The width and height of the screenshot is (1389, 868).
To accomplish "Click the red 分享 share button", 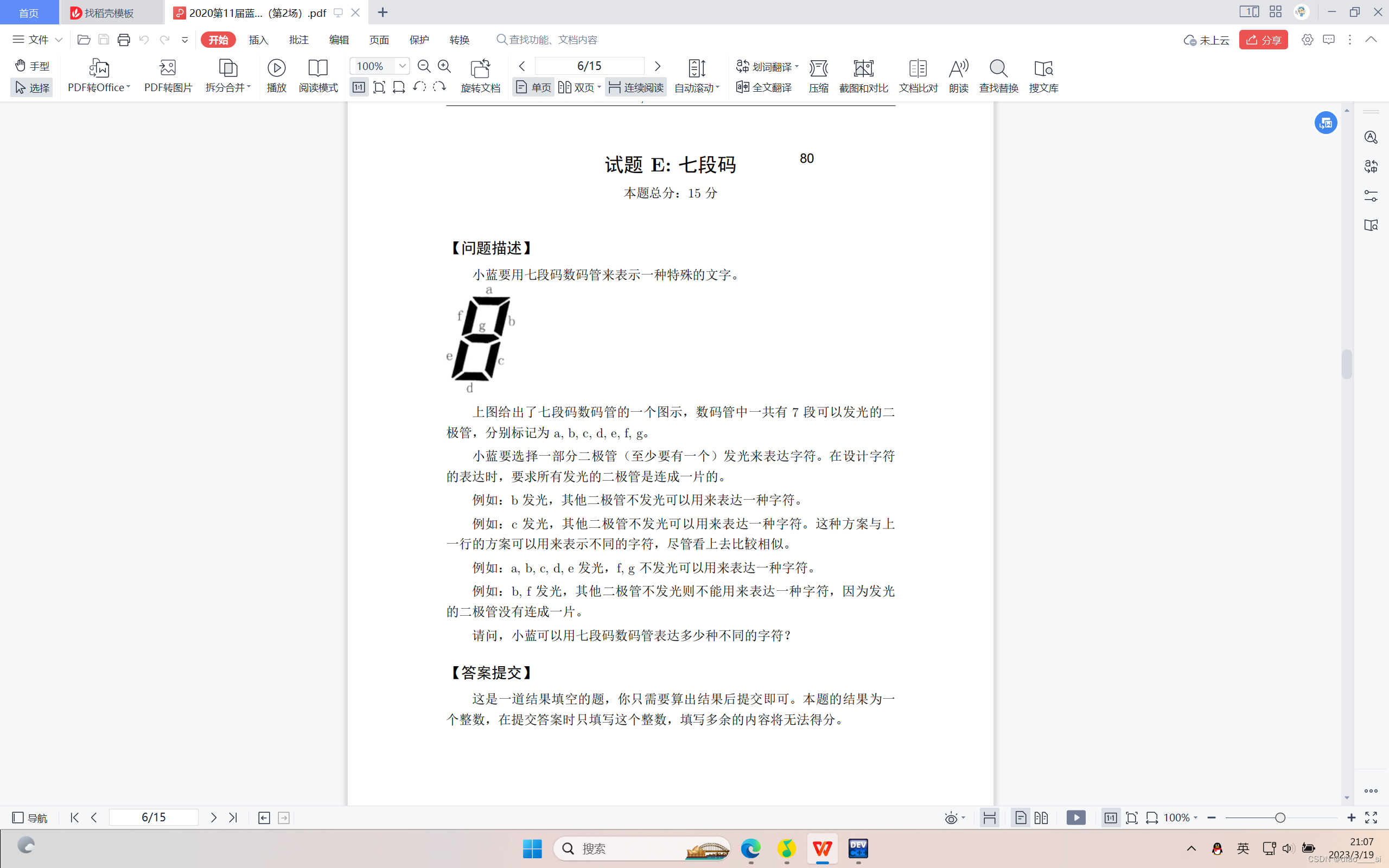I will [1263, 40].
